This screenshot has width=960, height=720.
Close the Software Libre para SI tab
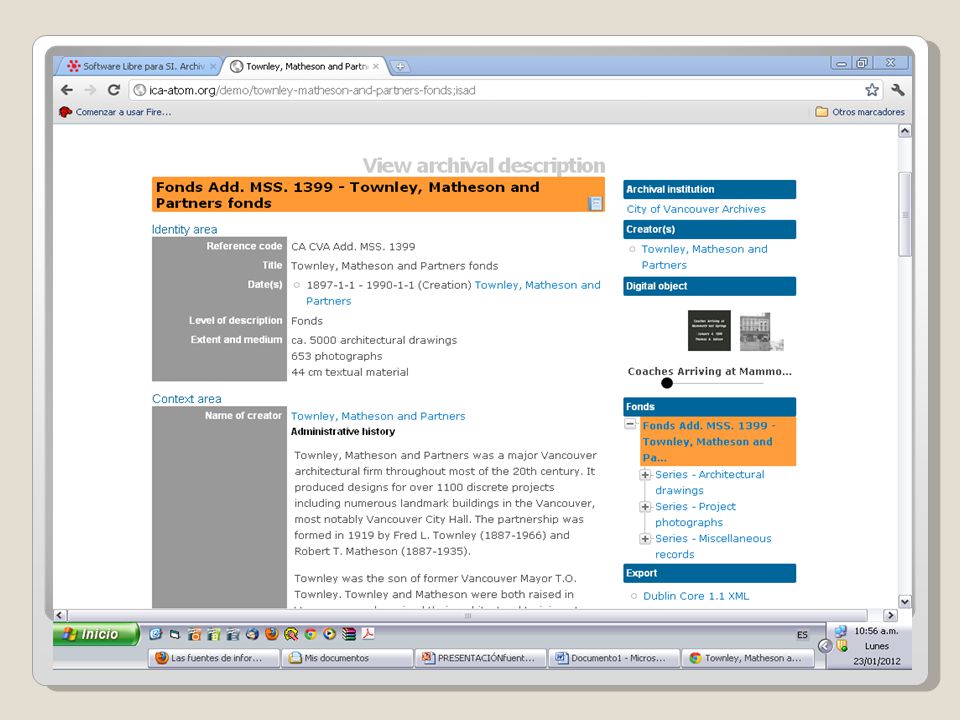(x=213, y=66)
